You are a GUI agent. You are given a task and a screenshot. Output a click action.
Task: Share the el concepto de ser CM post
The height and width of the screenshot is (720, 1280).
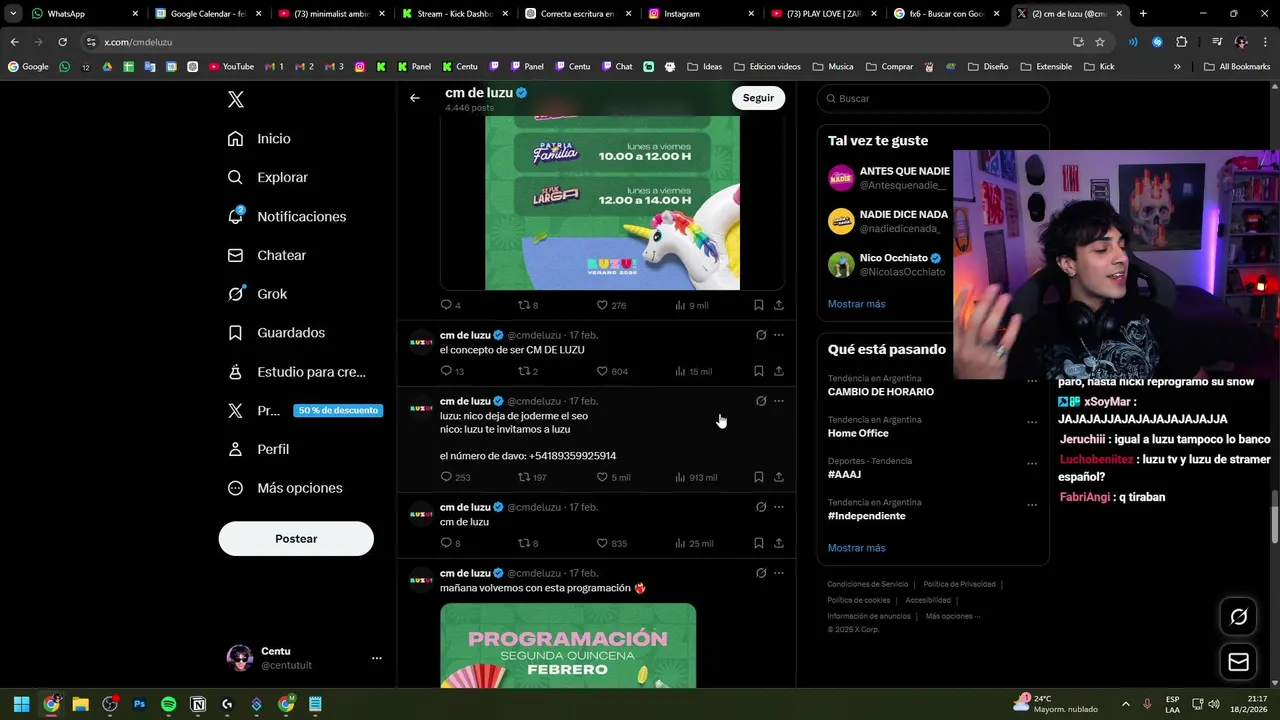point(779,371)
